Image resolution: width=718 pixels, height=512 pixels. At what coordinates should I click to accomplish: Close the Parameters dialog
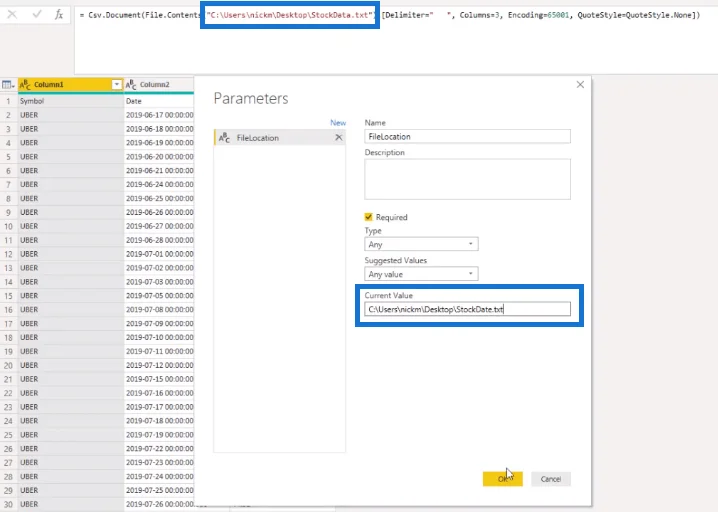click(x=580, y=84)
